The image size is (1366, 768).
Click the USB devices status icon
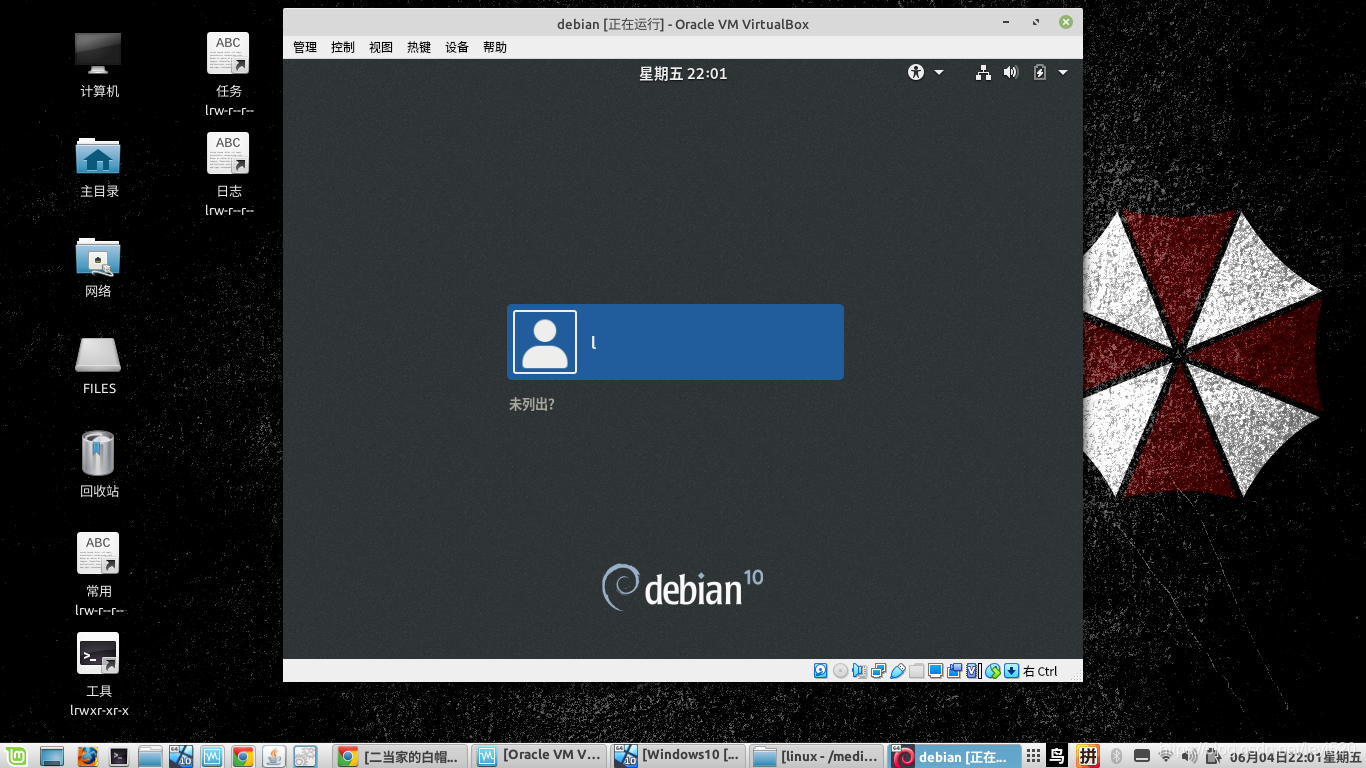coord(898,671)
